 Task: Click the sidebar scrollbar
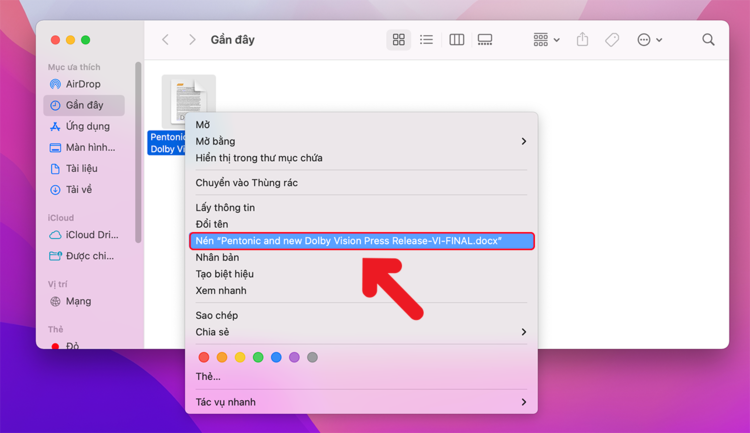[138, 152]
